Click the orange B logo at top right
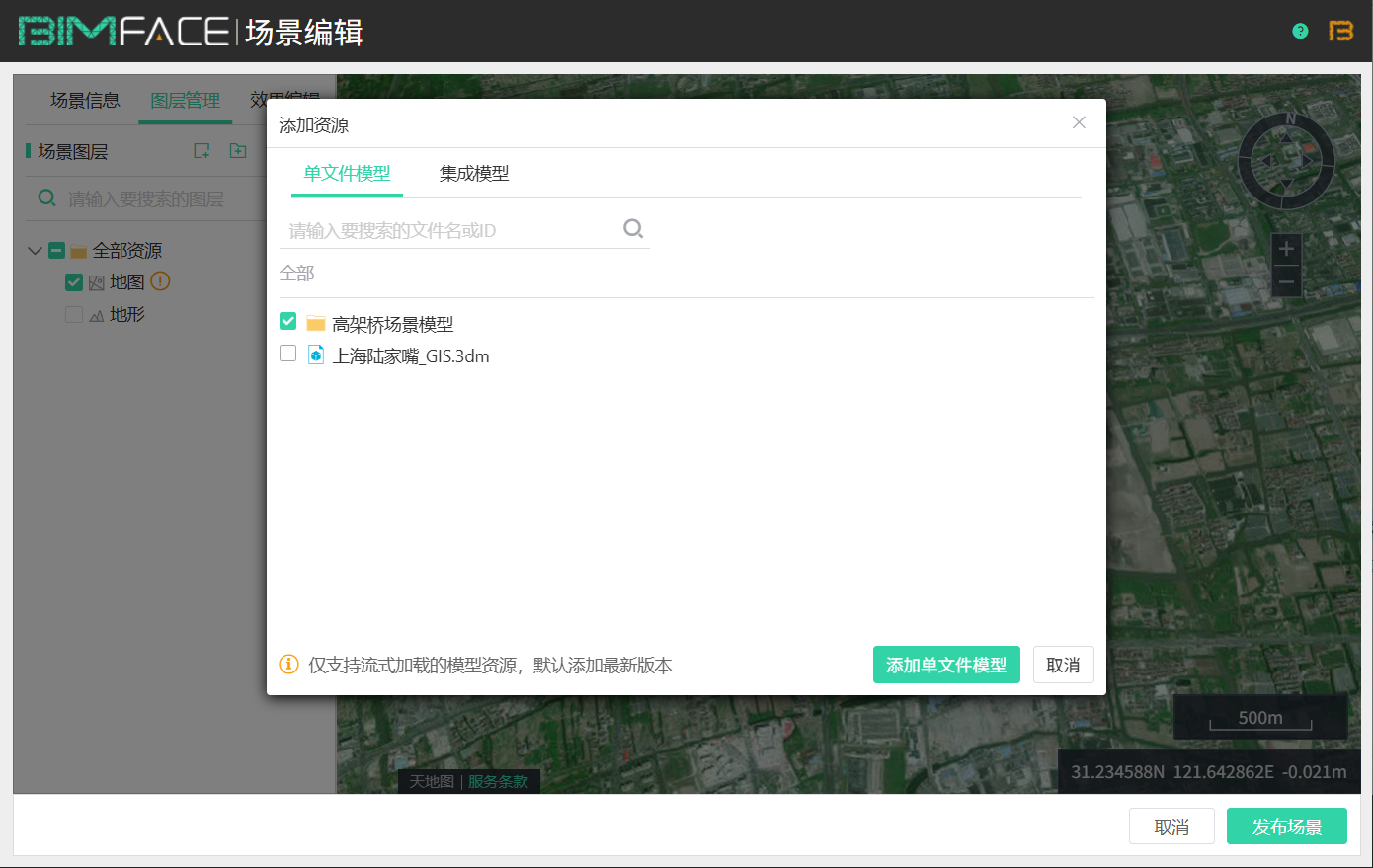Image resolution: width=1373 pixels, height=868 pixels. [x=1341, y=31]
